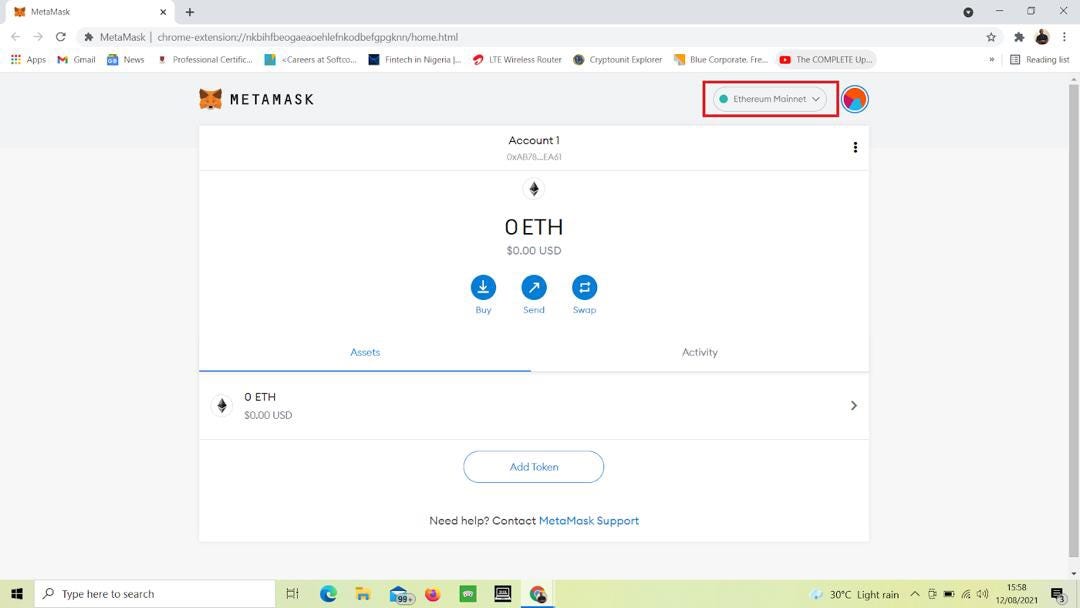Screen dimensions: 1080x608
Task: Open the Reading list
Action: click(x=1039, y=60)
